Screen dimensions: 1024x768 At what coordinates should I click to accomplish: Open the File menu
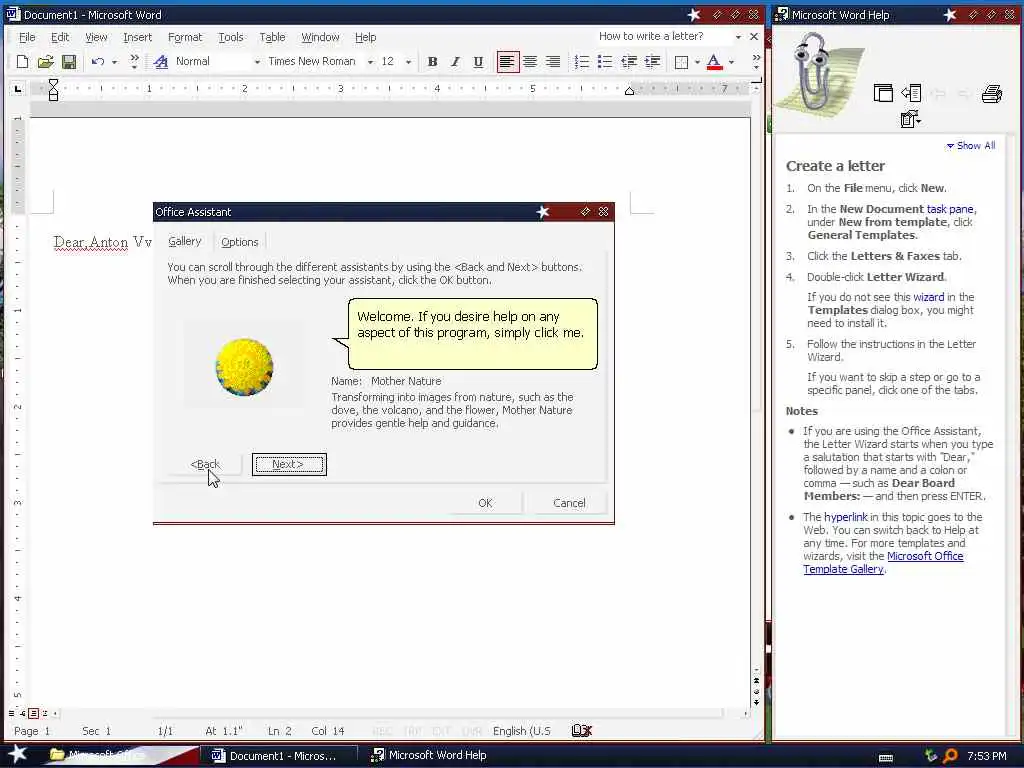(x=27, y=37)
